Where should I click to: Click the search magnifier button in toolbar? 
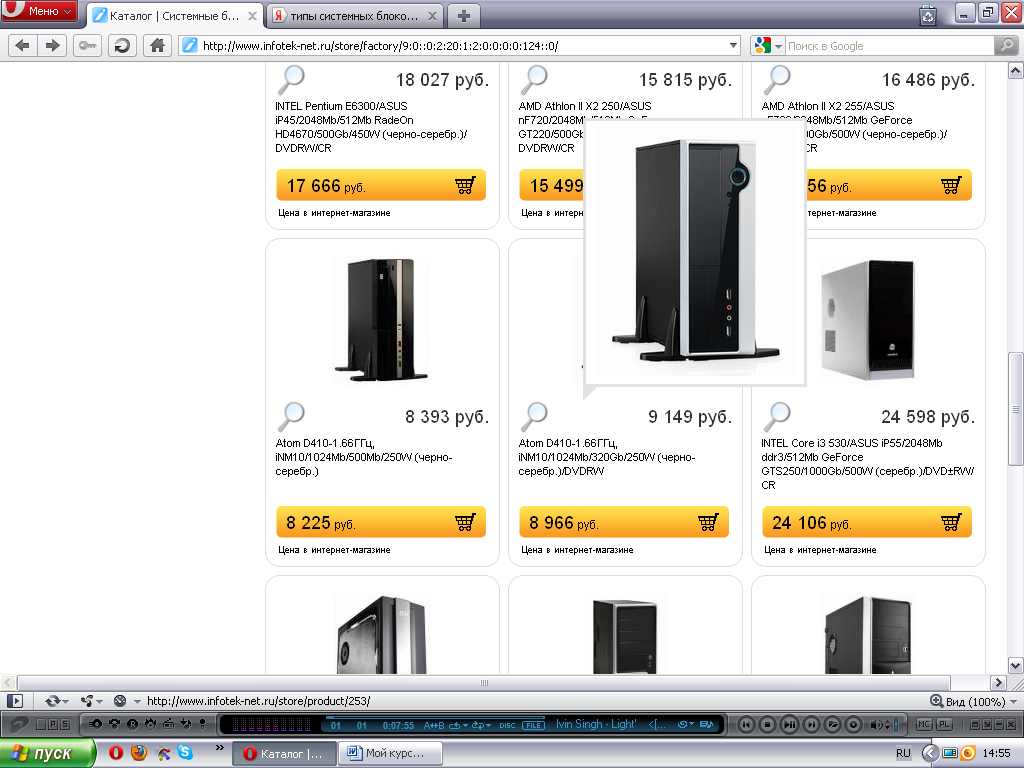[x=1006, y=46]
